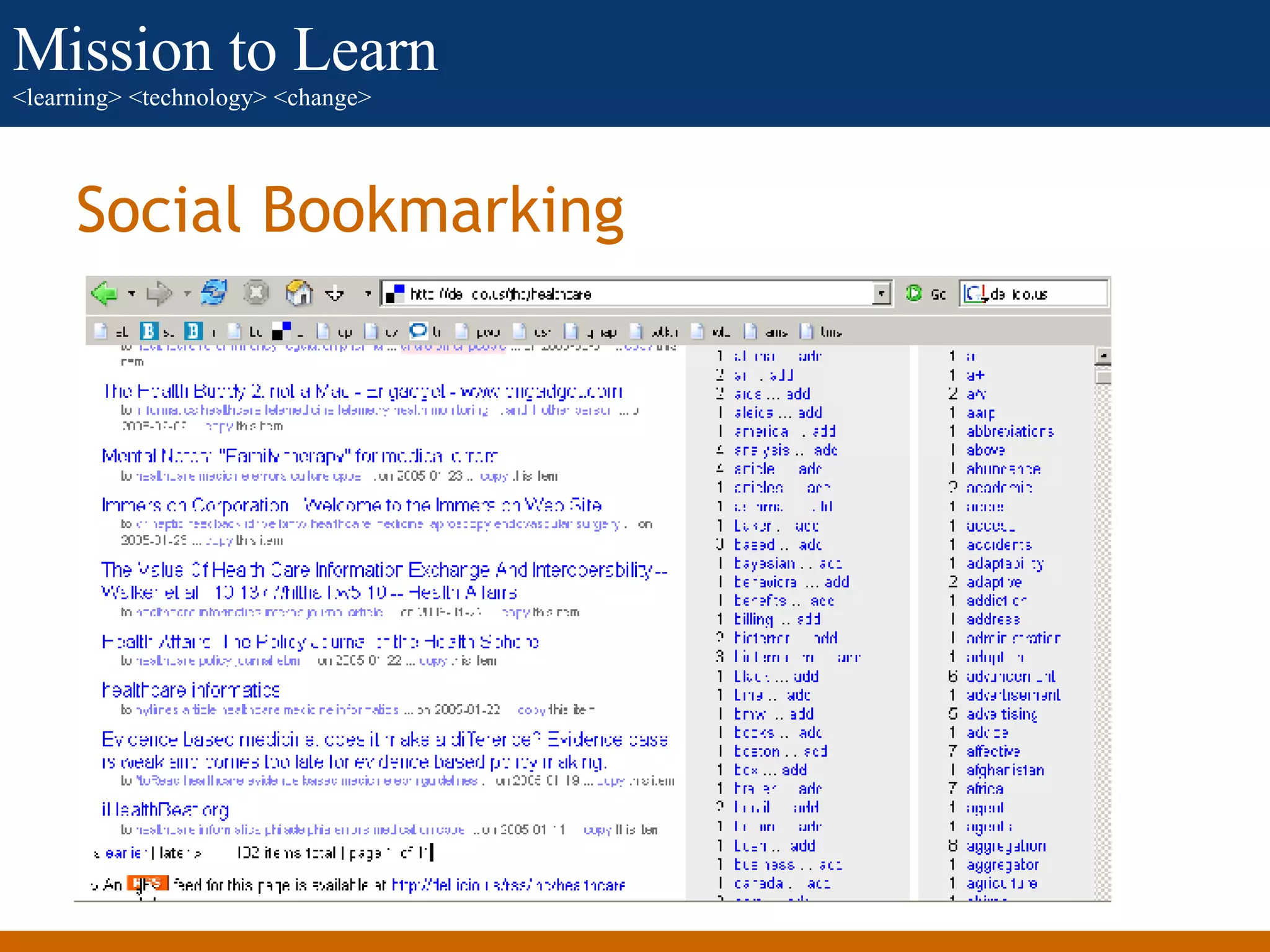Click 'copy this item' under healthcare informatics
Image resolution: width=1270 pixels, height=952 pixels.
(556, 710)
